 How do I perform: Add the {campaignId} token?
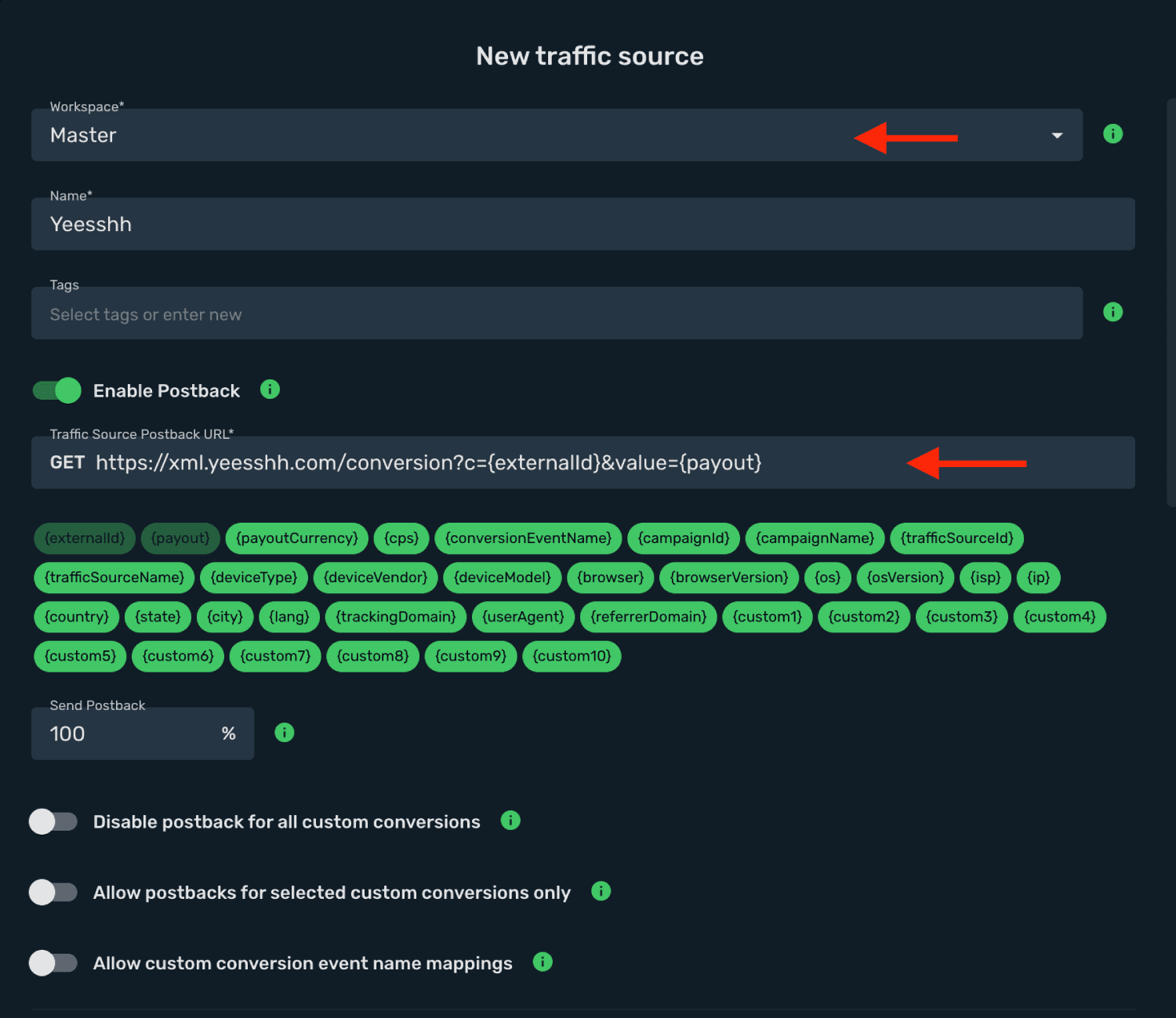[x=684, y=538]
